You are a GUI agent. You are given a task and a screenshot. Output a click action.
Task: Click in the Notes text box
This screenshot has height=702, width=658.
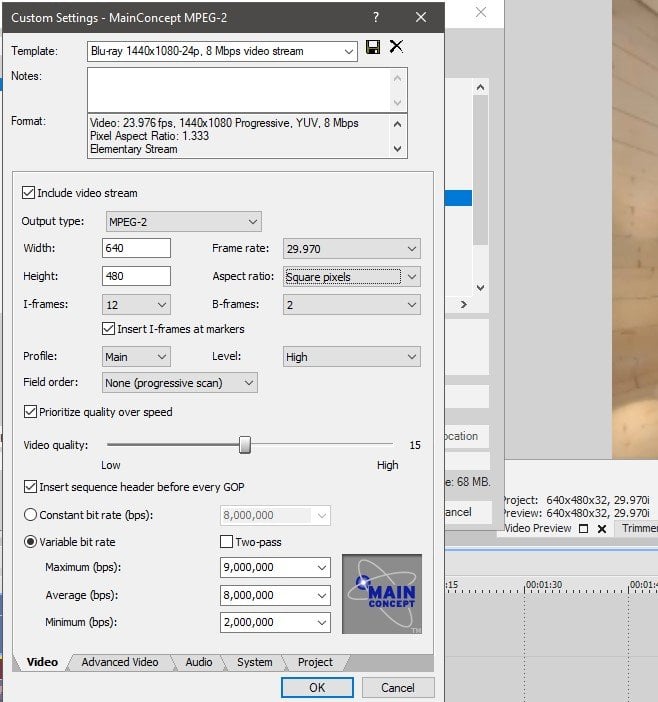pos(239,90)
